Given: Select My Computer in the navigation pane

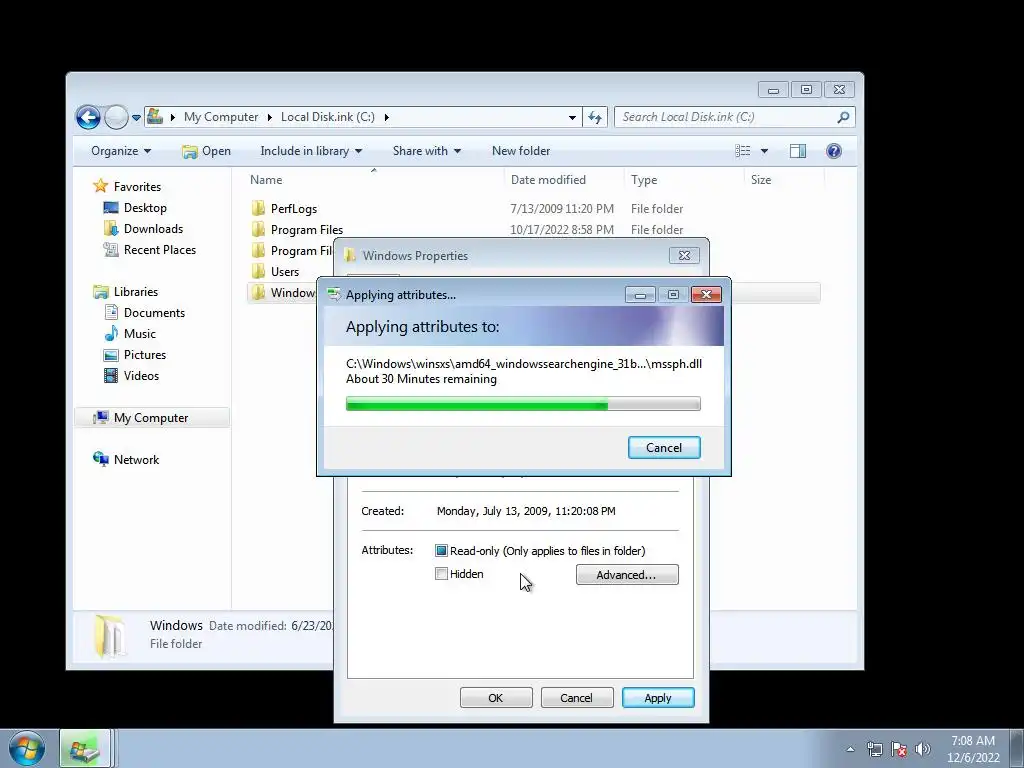Looking at the screenshot, I should click(151, 418).
